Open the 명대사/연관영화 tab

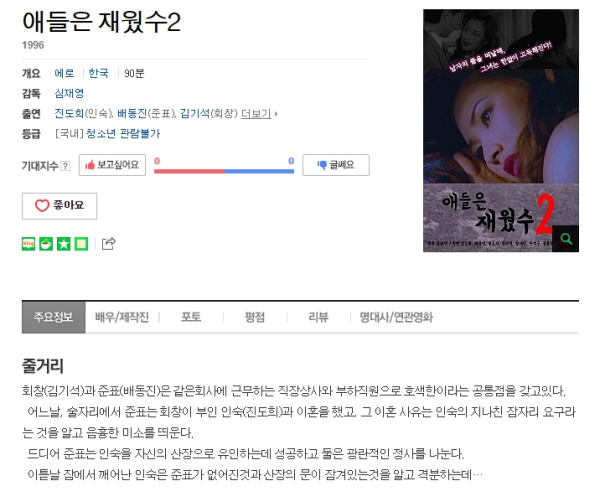click(x=396, y=317)
